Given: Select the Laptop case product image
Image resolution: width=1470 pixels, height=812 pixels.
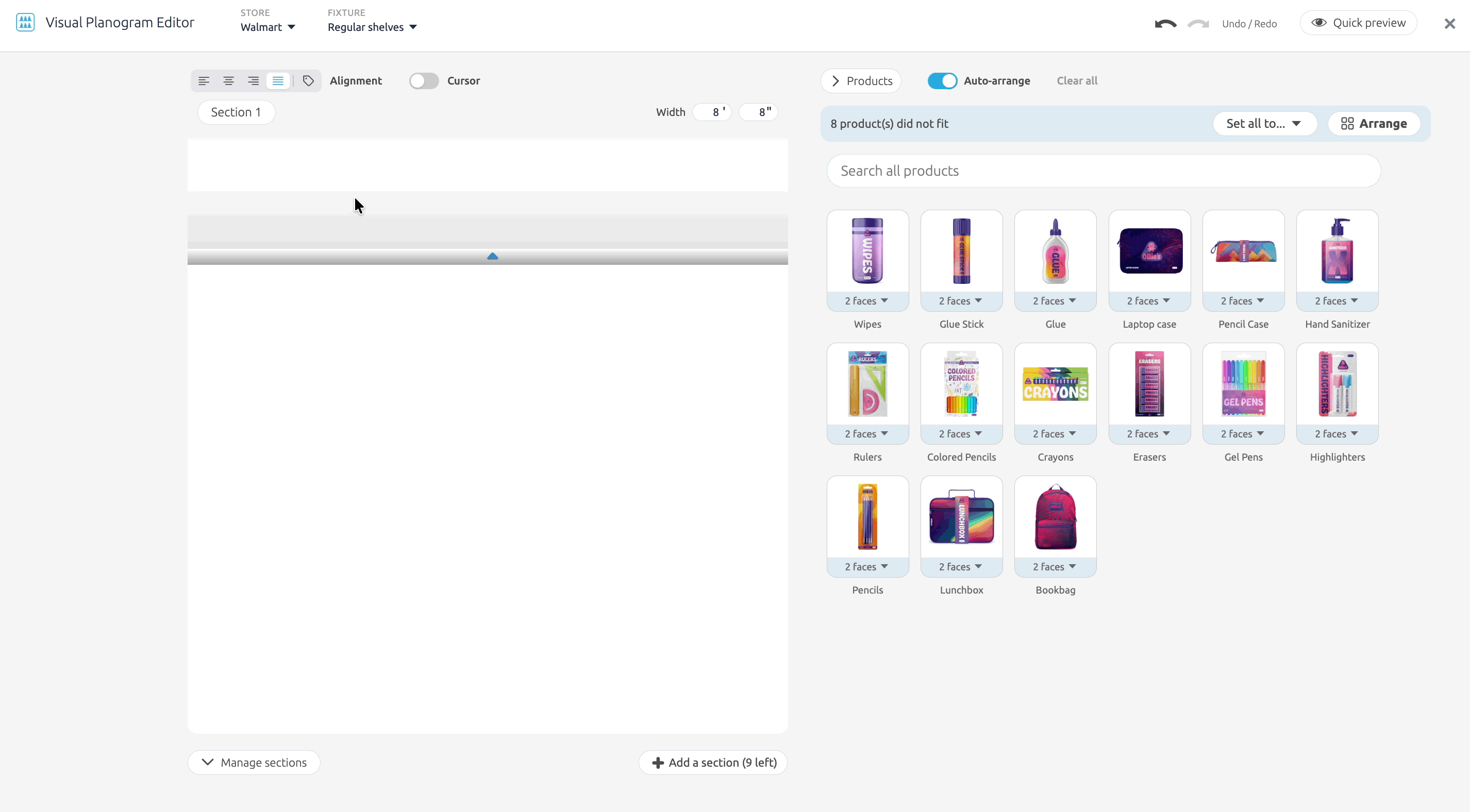Looking at the screenshot, I should tap(1149, 251).
